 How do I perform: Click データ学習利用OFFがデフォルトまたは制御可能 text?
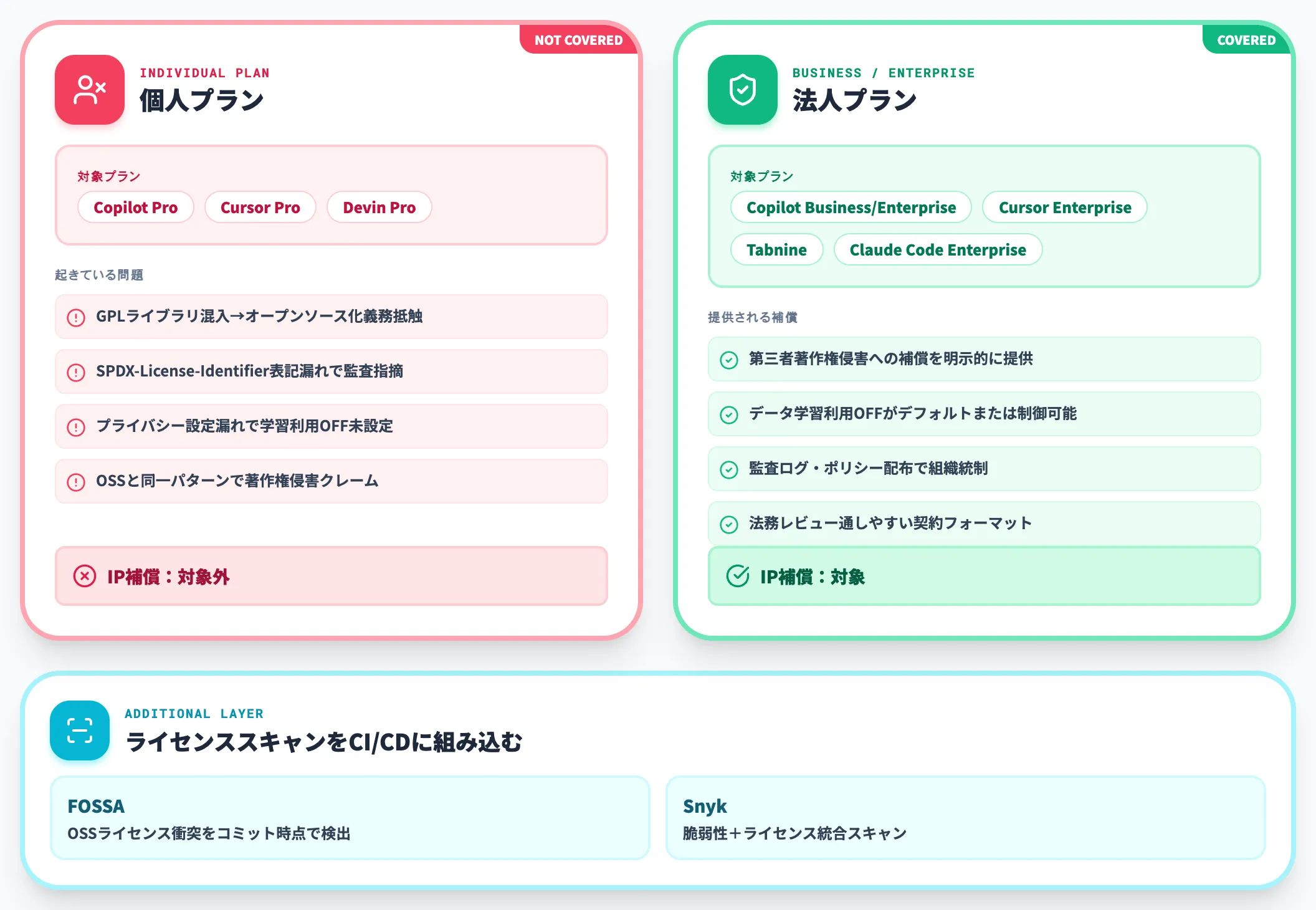tap(913, 413)
